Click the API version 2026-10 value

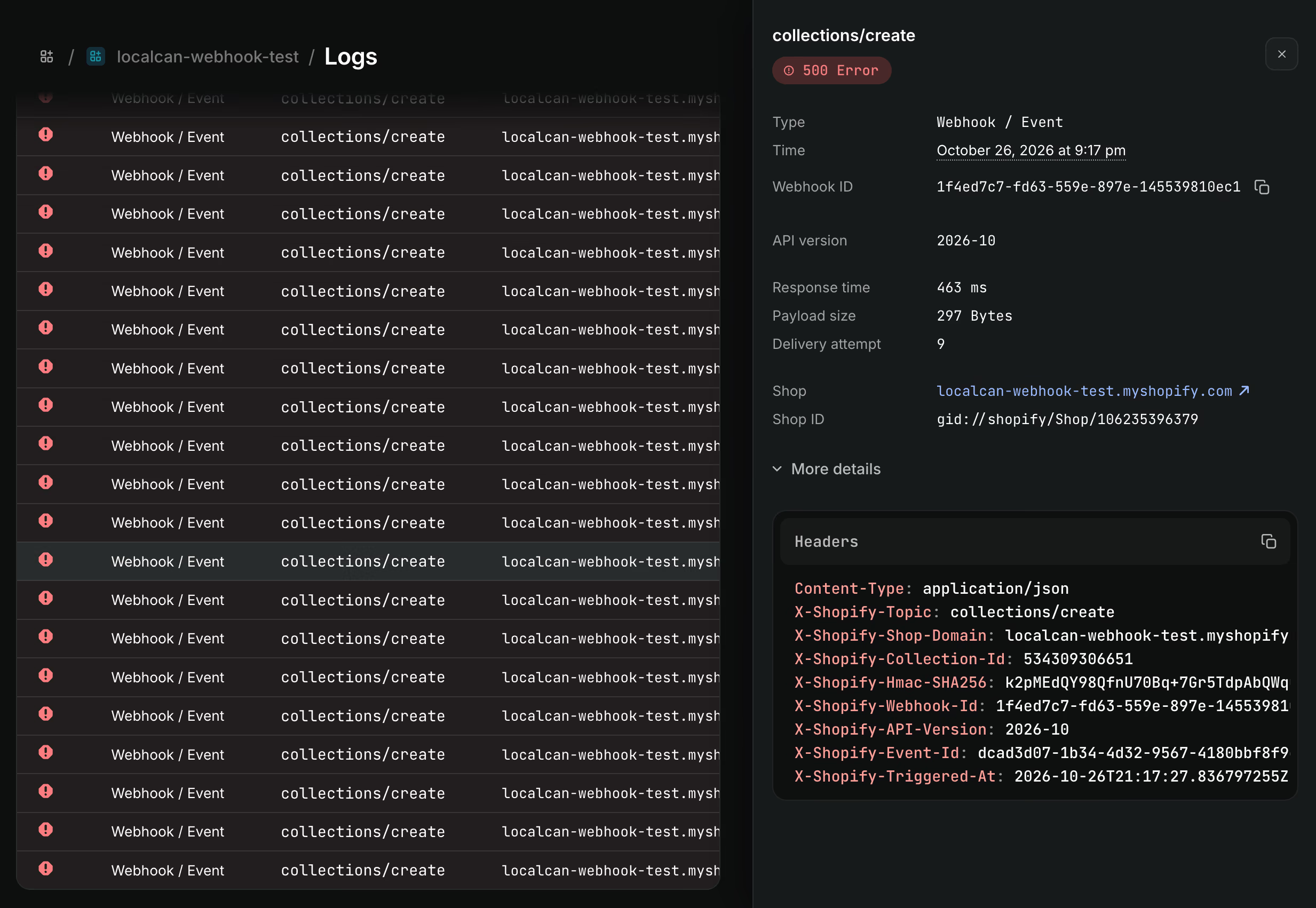tap(965, 241)
